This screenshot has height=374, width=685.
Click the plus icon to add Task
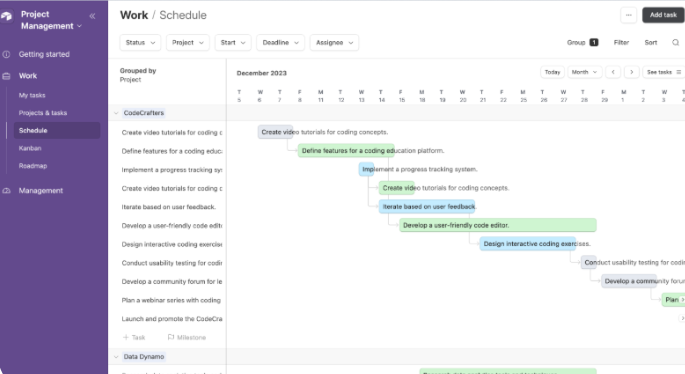click(126, 337)
